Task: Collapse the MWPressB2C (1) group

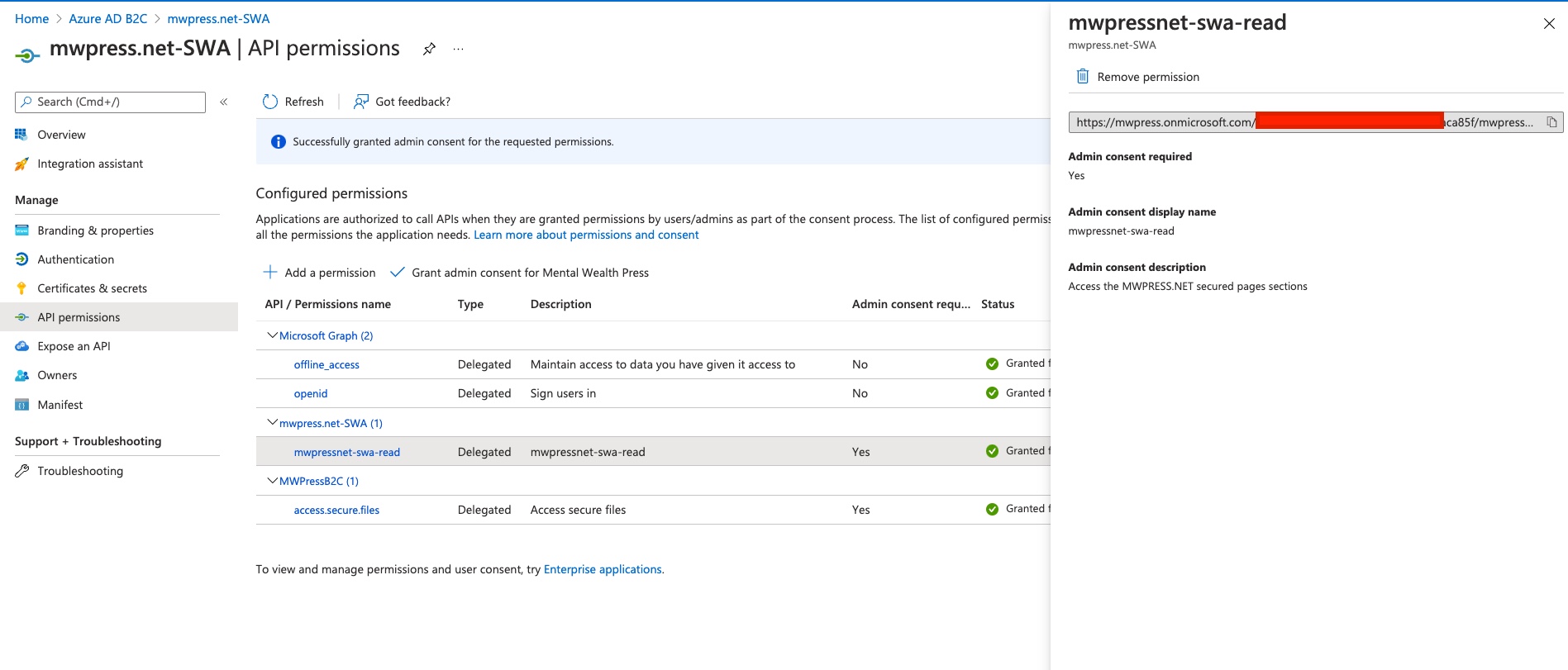Action: click(272, 480)
